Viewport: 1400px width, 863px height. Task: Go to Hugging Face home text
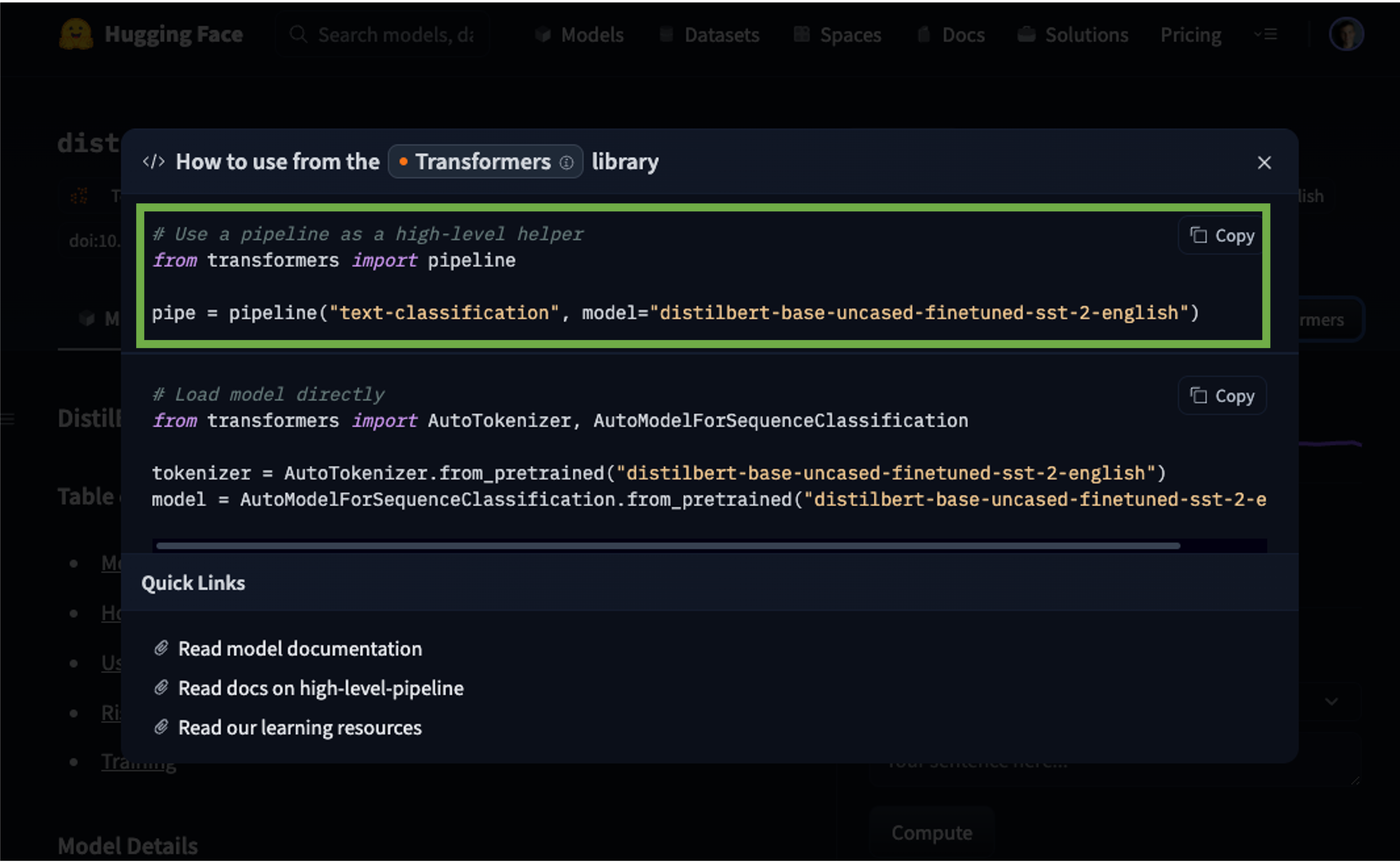pyautogui.click(x=173, y=34)
